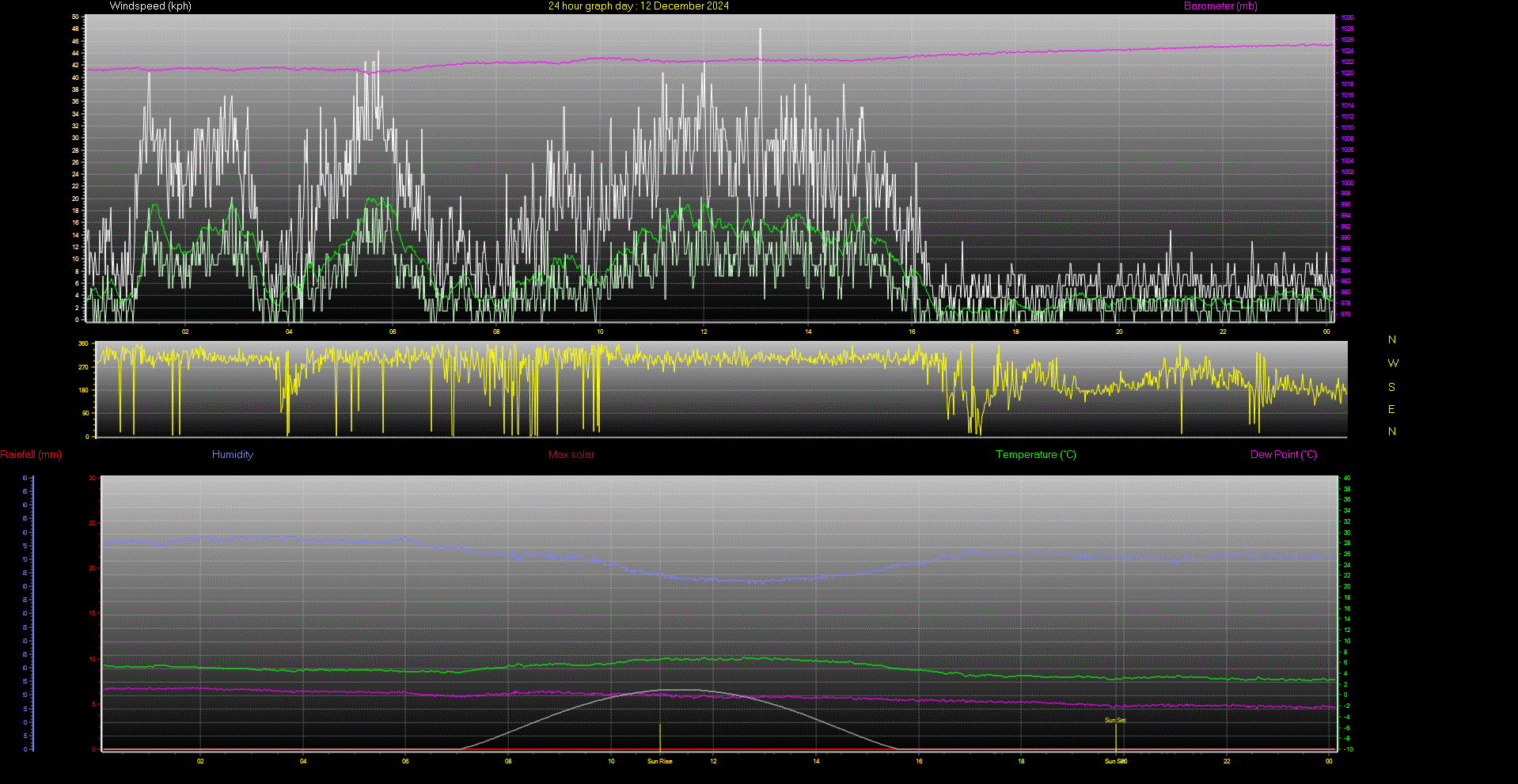Click the yellow sunrise marker line
The image size is (1518, 784).
[660, 737]
